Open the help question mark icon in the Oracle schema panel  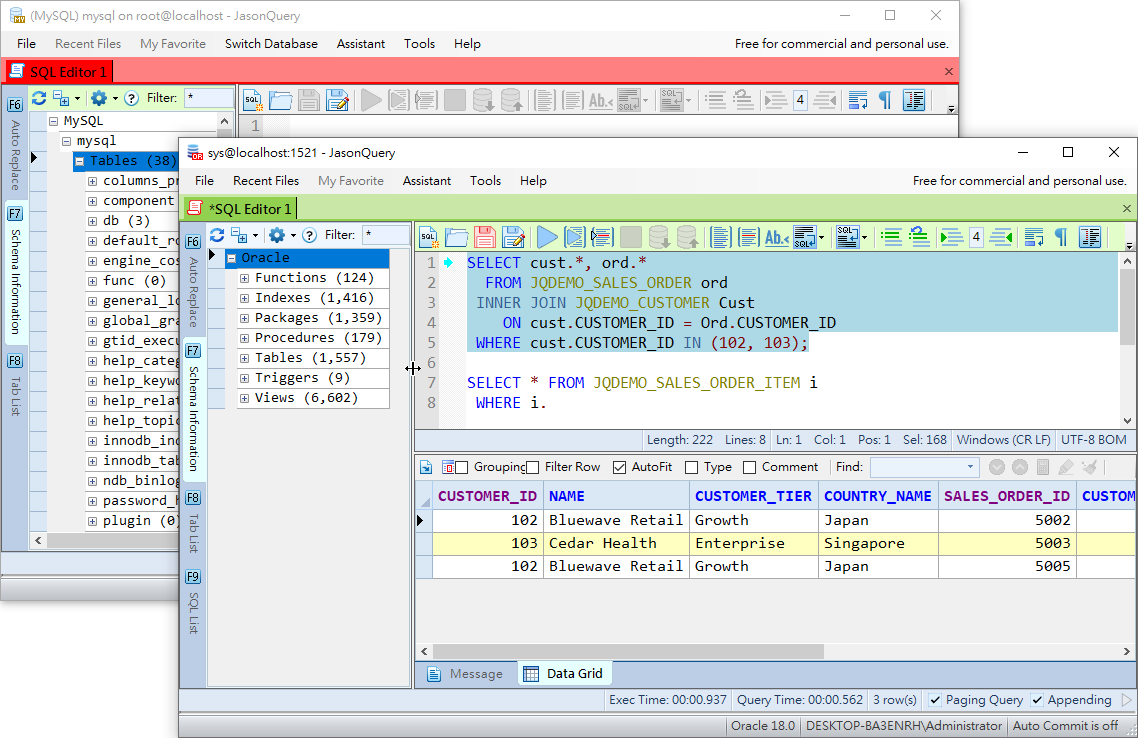309,235
